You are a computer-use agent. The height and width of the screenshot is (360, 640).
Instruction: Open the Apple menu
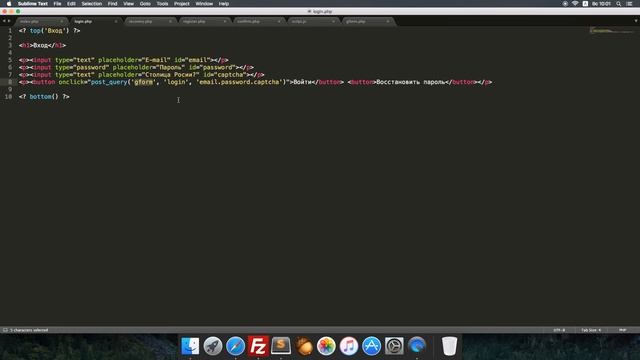(x=9, y=4)
